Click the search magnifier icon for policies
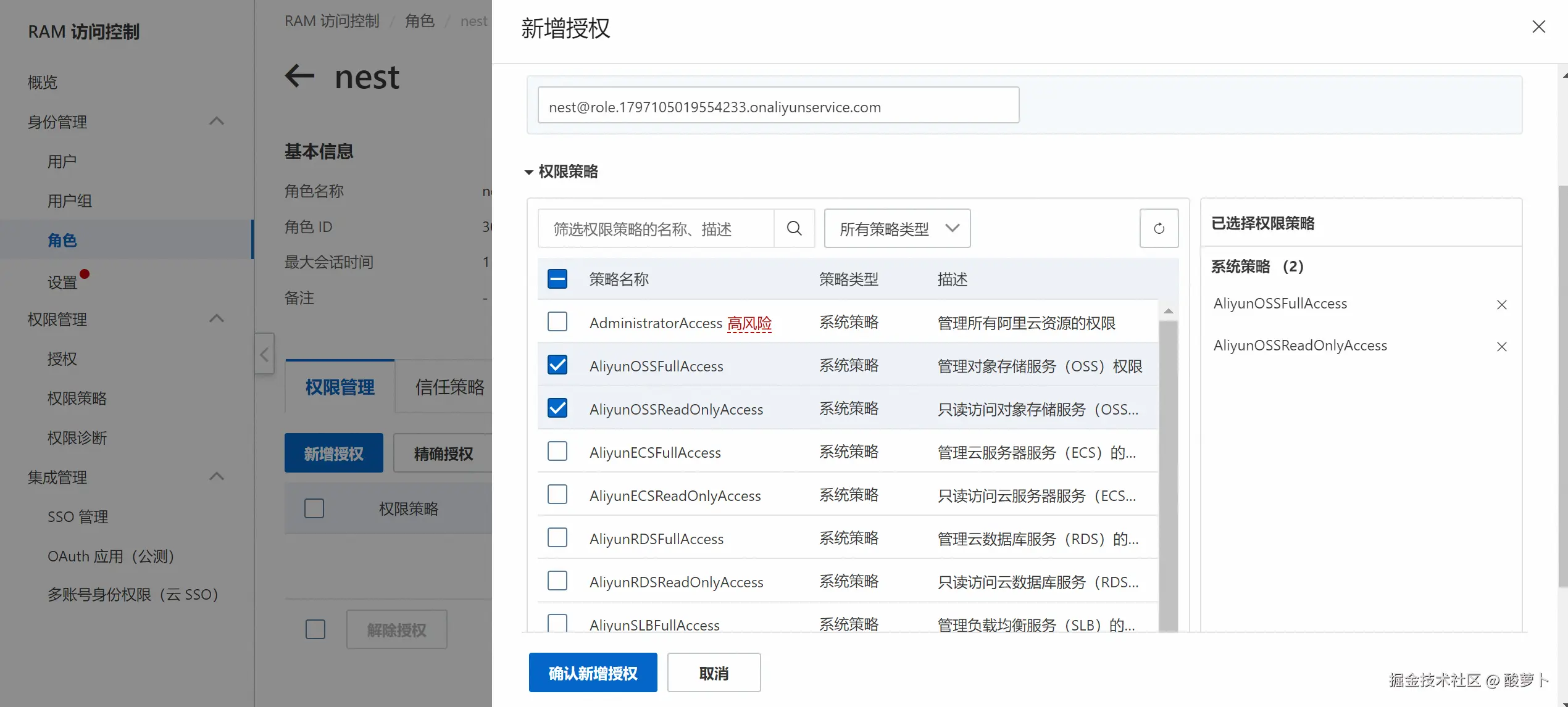The image size is (1568, 707). pos(794,229)
